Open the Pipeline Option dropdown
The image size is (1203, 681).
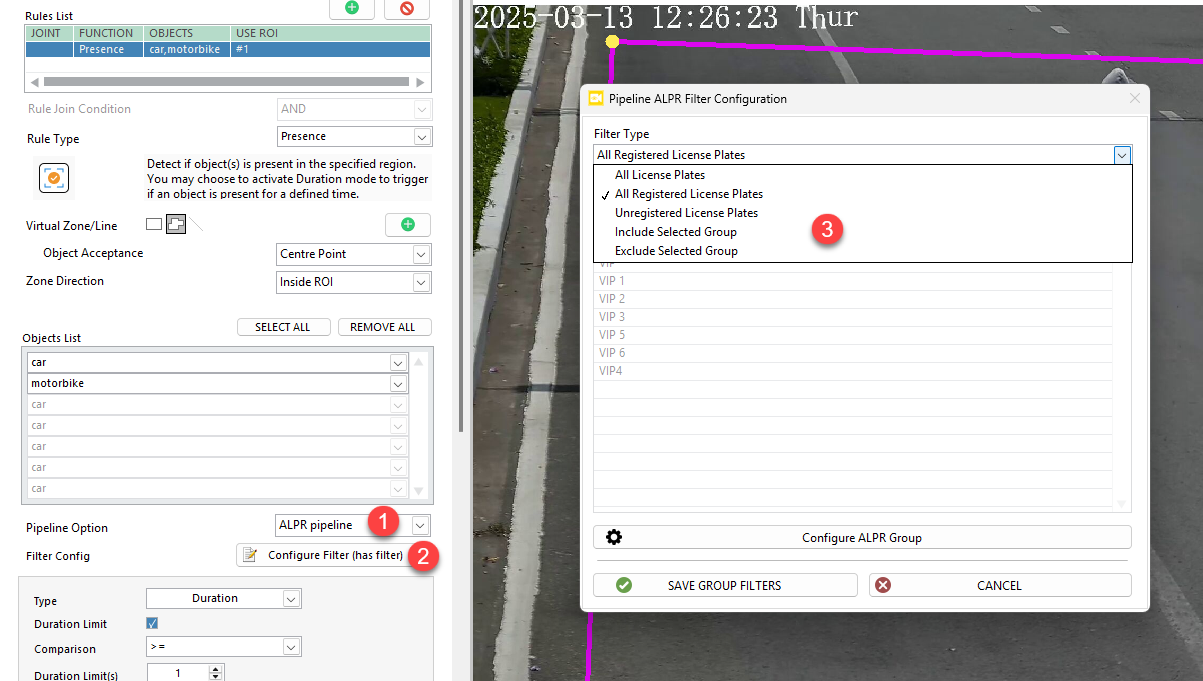coord(421,525)
